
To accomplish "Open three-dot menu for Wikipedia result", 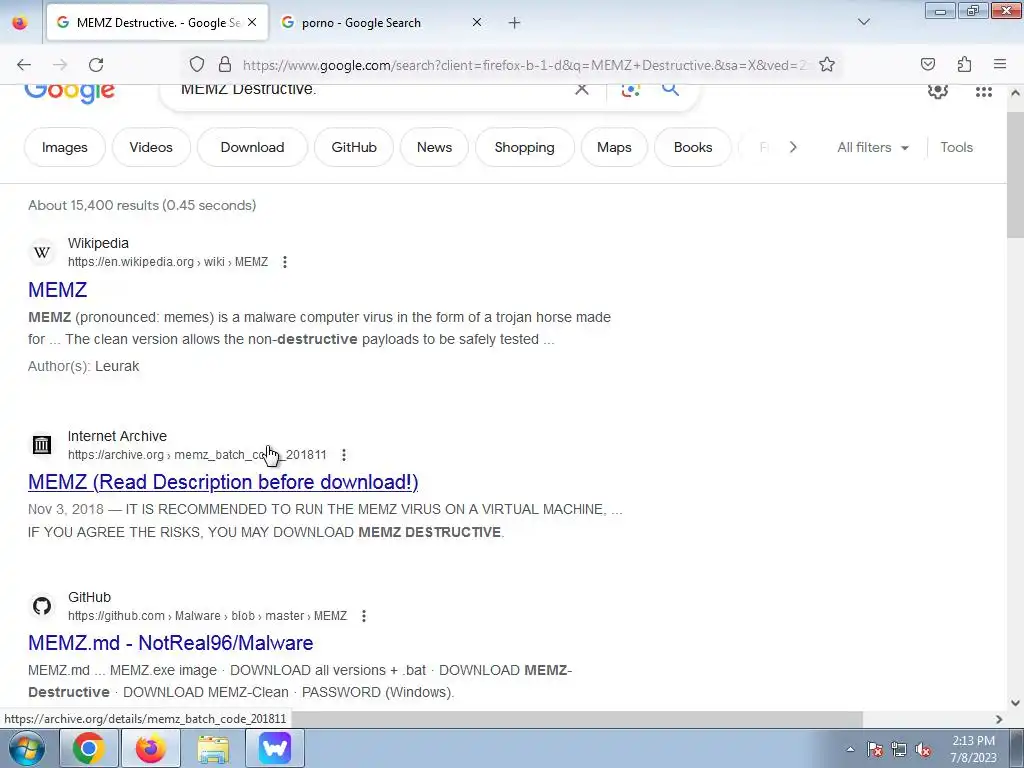I will (285, 262).
